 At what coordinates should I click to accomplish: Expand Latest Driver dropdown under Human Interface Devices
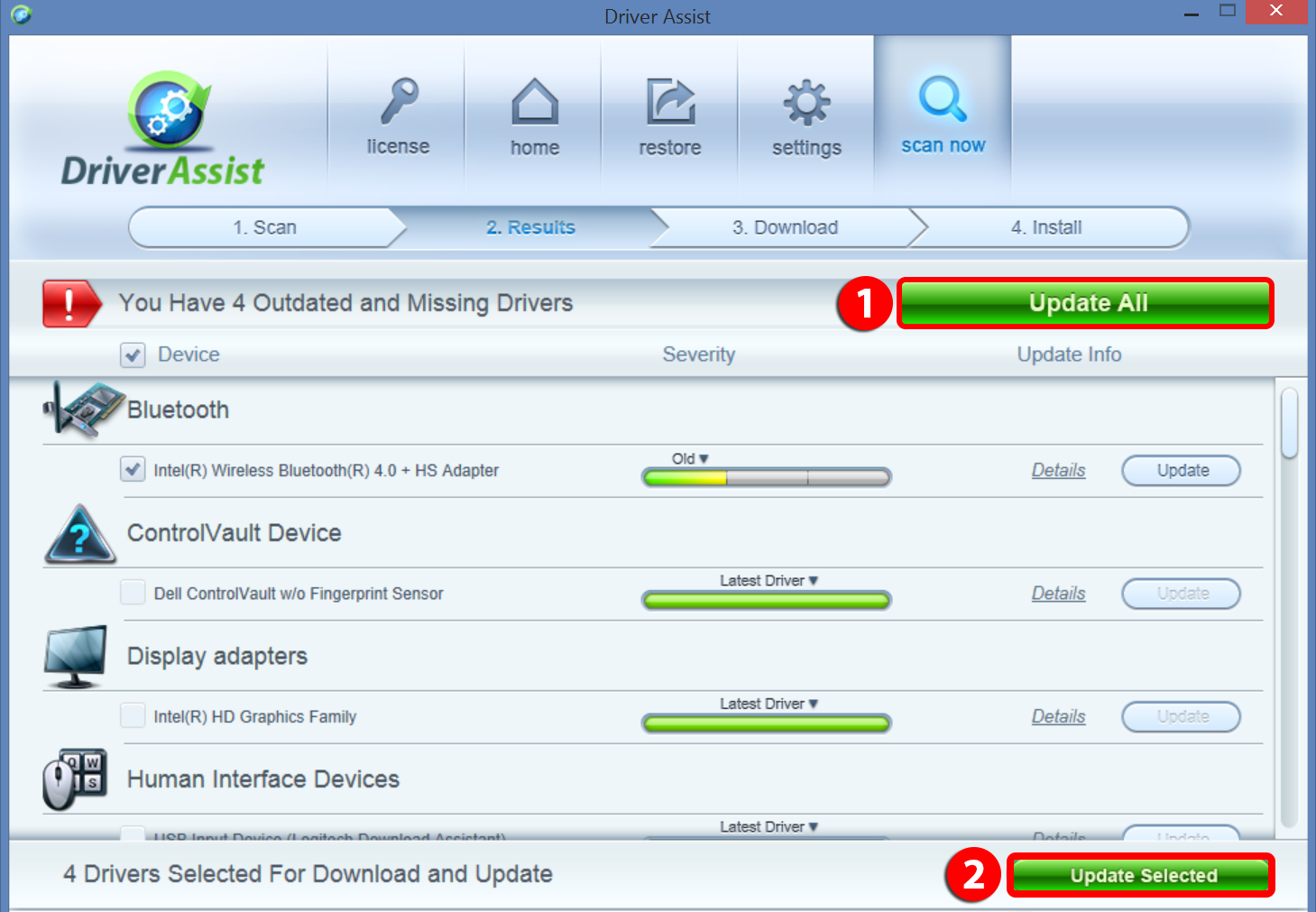coord(768,826)
